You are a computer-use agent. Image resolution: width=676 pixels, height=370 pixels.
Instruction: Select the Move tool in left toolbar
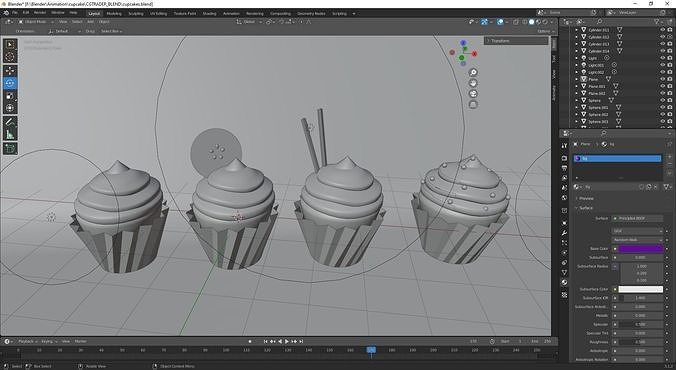[10, 71]
